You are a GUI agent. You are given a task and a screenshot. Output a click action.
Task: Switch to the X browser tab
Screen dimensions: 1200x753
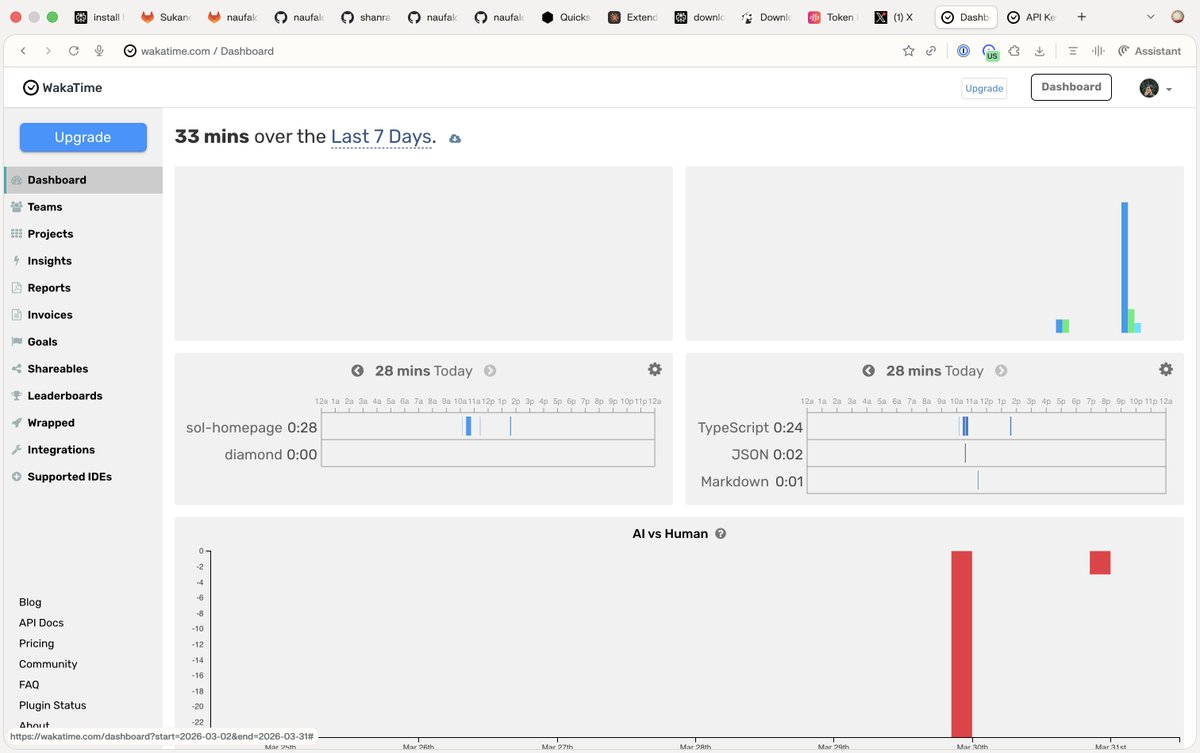tap(894, 17)
